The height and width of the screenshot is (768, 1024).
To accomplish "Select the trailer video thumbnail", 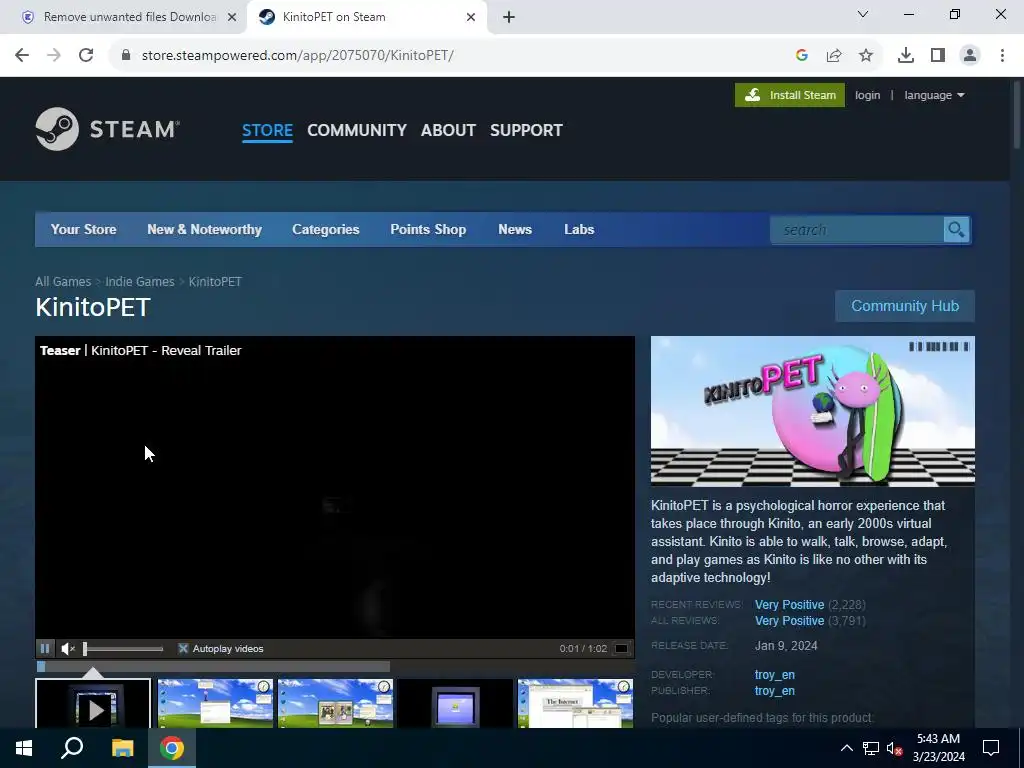I will (93, 704).
